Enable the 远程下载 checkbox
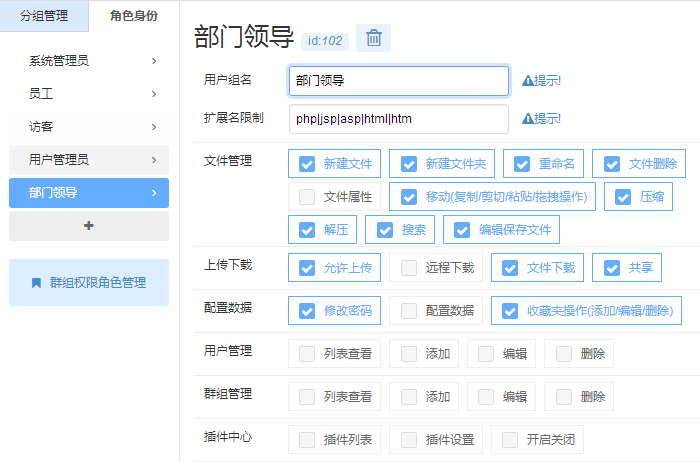The image size is (700, 462). [408, 268]
